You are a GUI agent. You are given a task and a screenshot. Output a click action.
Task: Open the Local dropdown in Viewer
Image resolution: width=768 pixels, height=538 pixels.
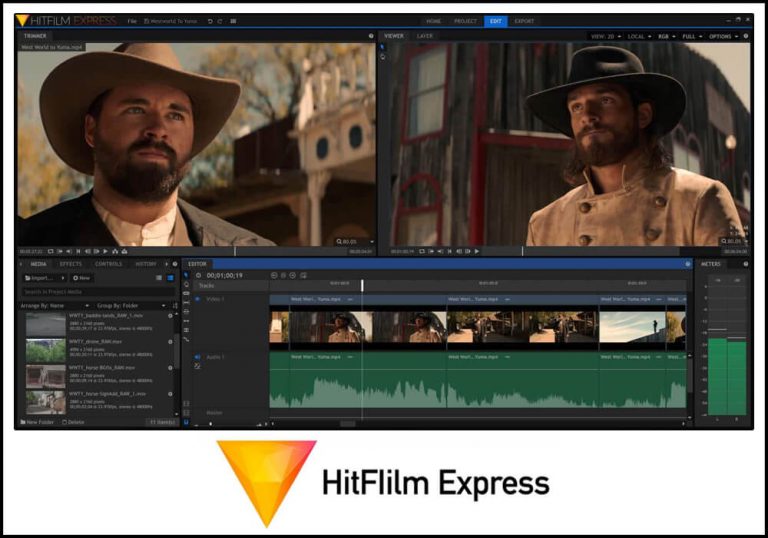pos(639,36)
